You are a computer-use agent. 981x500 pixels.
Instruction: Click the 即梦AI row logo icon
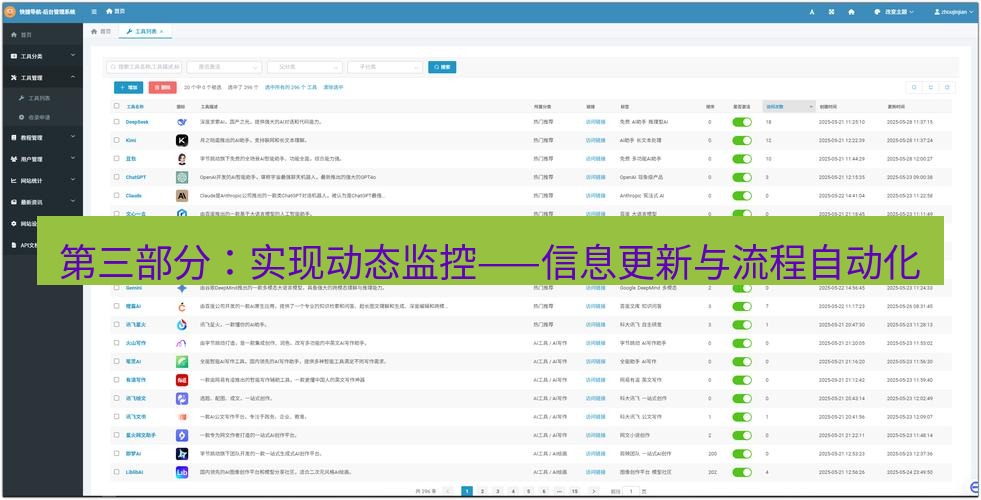point(181,454)
